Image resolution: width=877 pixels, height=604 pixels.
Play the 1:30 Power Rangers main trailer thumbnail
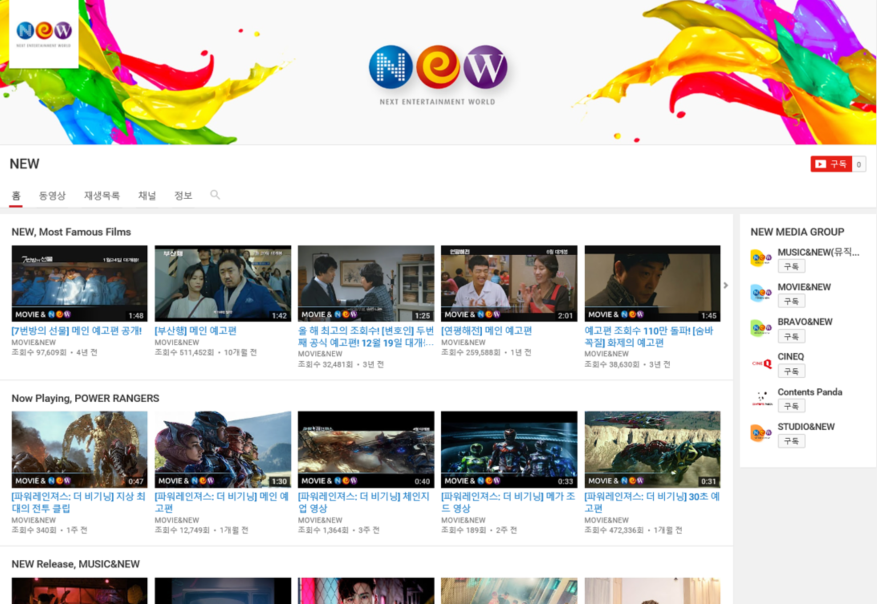tap(223, 449)
